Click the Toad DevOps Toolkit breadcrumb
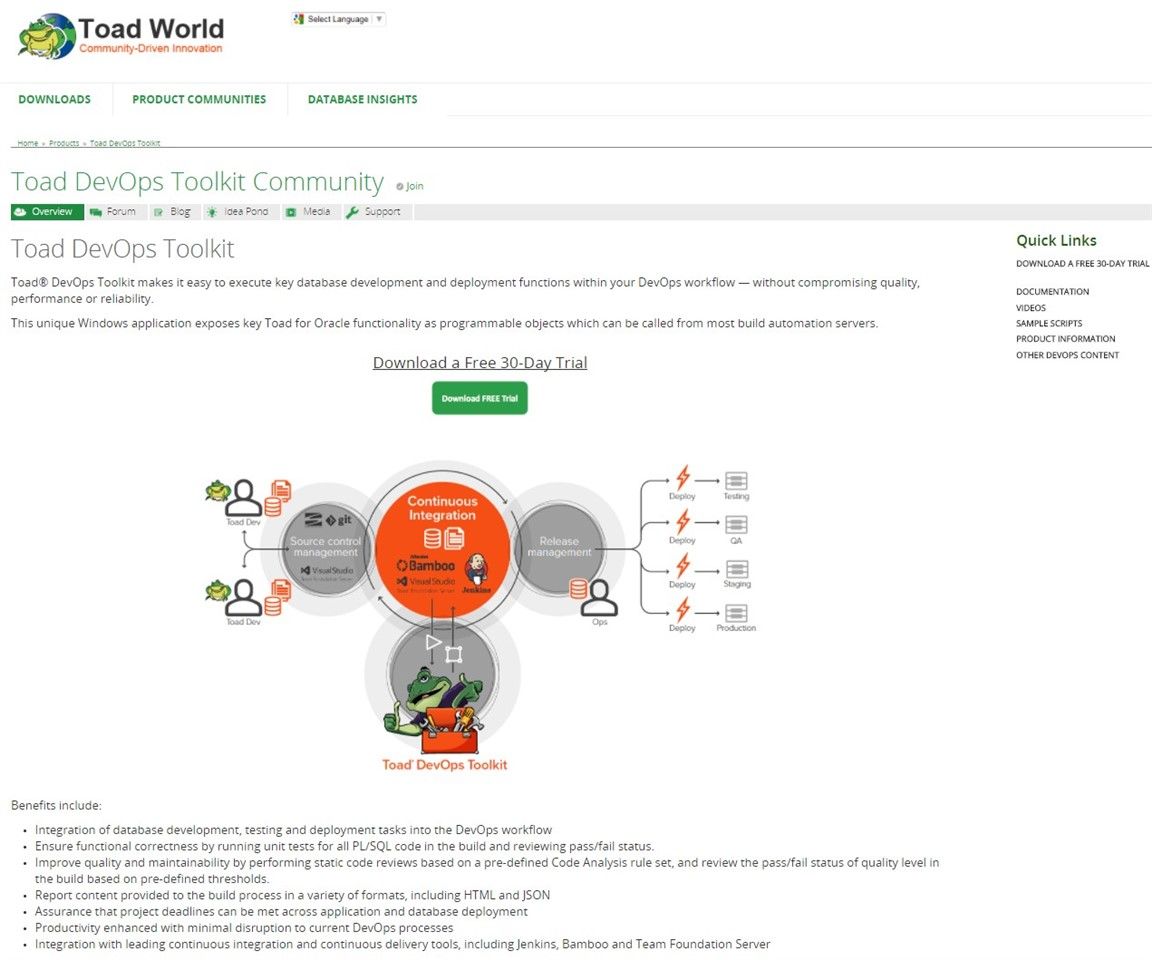1152x960 pixels. point(125,143)
